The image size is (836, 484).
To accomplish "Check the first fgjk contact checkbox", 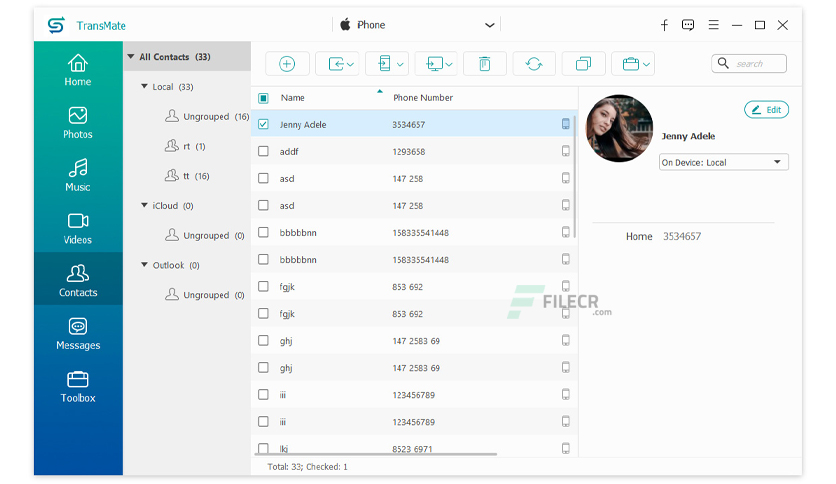I will coord(263,286).
